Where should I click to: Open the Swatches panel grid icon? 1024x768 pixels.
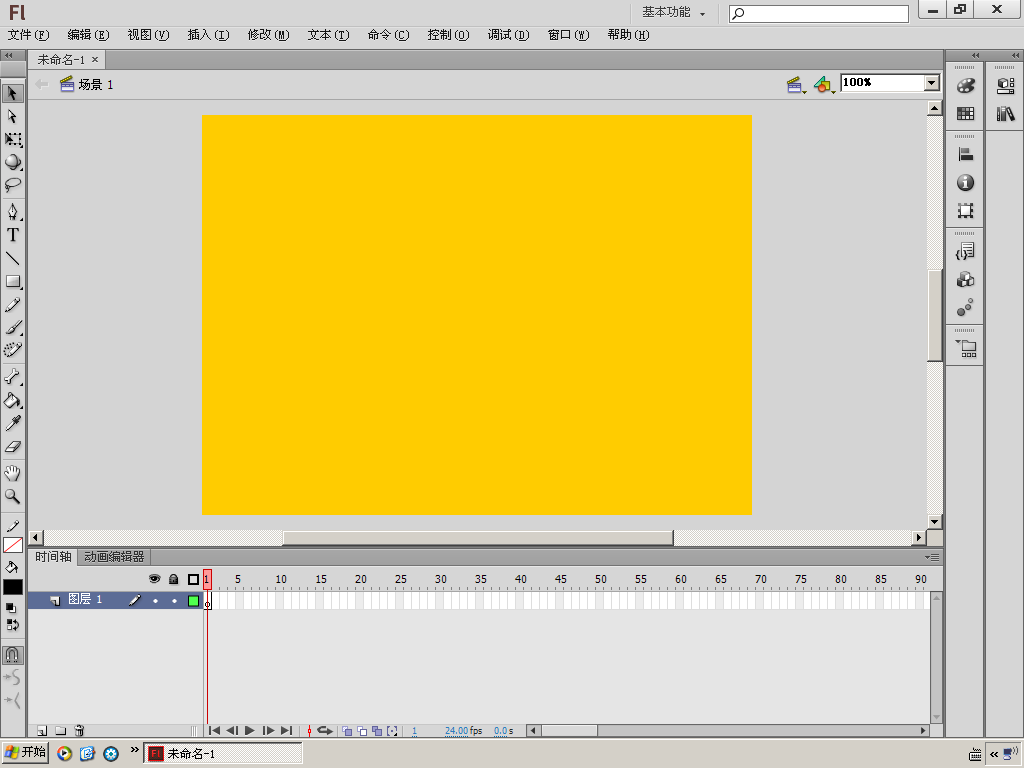(965, 114)
